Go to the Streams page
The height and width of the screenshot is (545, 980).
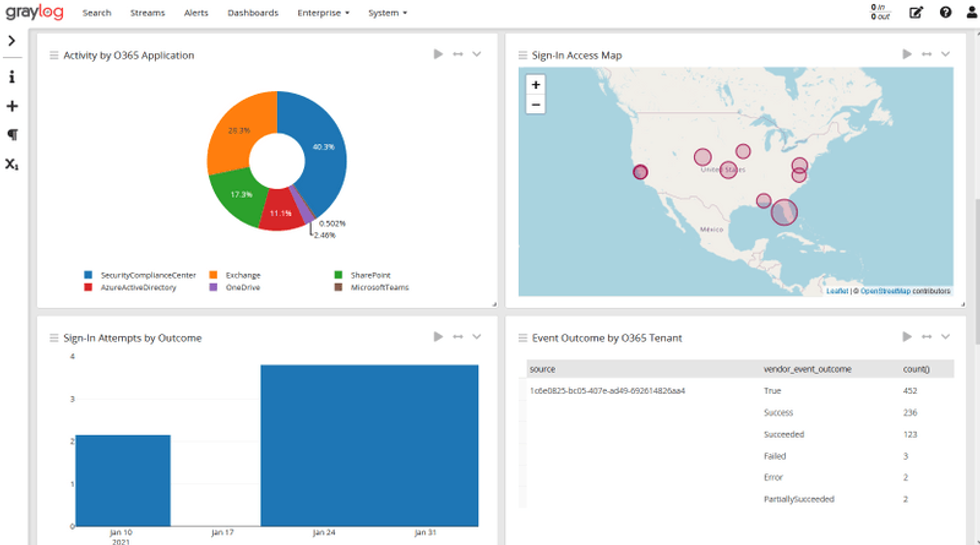coord(147,13)
